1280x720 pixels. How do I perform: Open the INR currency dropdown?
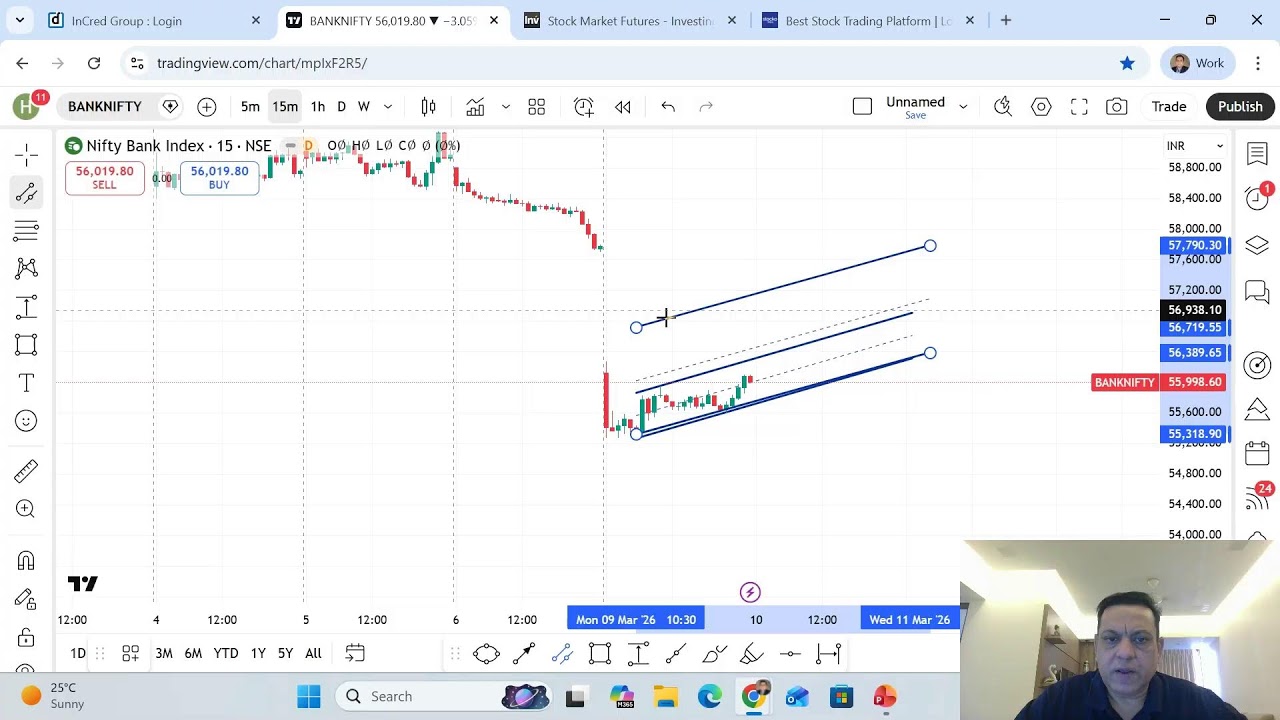(1194, 146)
